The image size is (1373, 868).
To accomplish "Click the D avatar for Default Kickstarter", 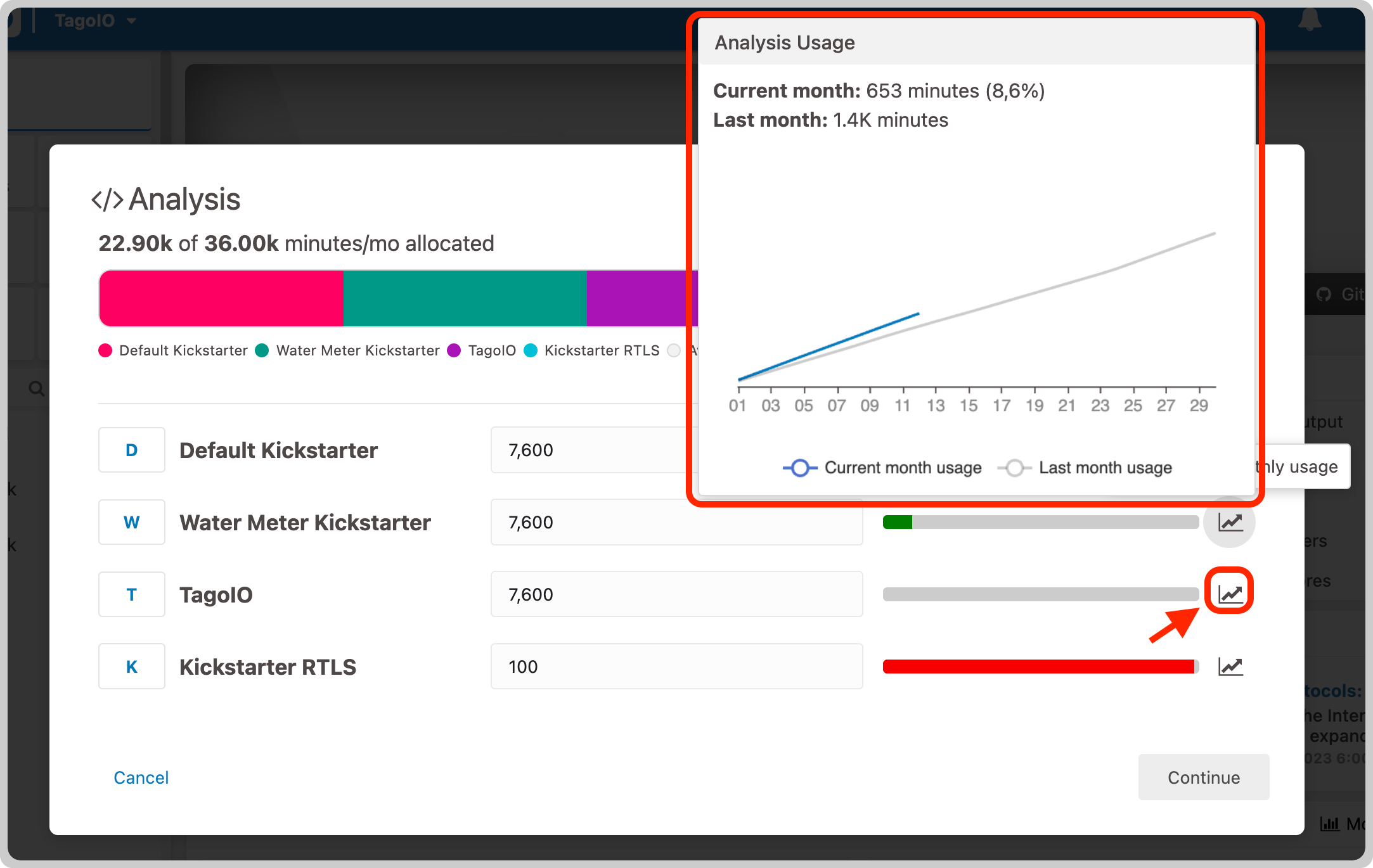I will pyautogui.click(x=132, y=450).
